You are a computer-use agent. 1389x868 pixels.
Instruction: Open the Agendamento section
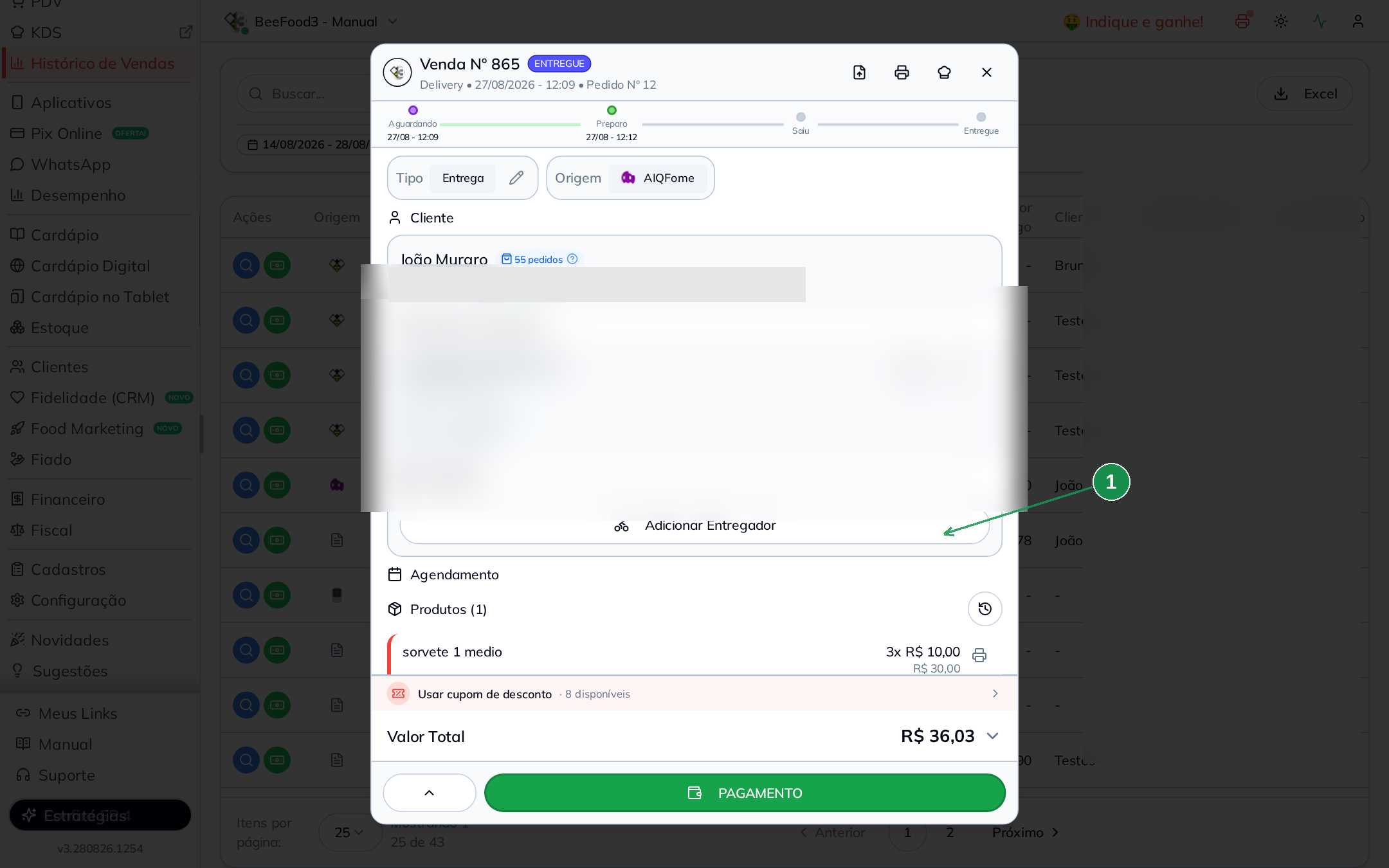click(x=444, y=575)
